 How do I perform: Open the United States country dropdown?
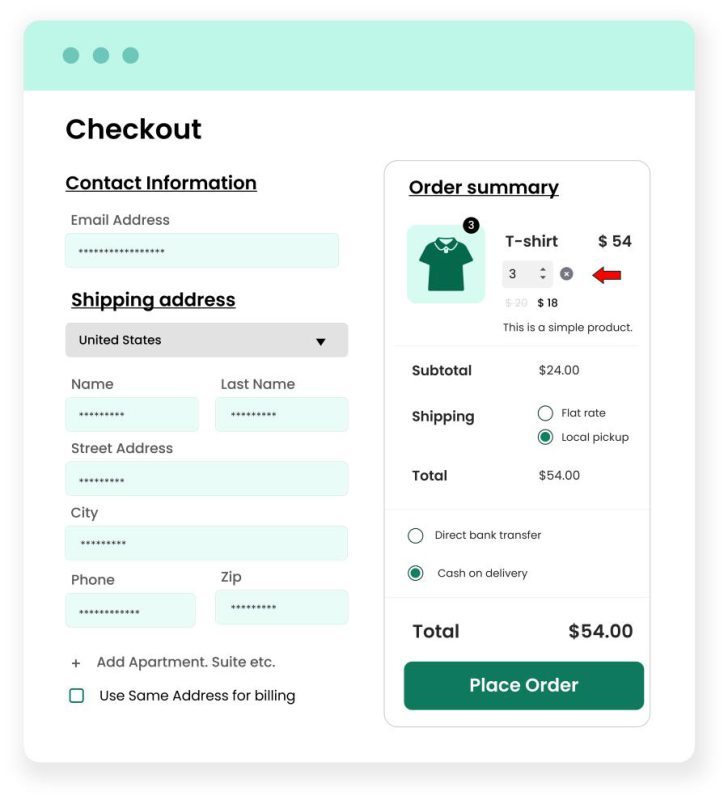tap(206, 340)
